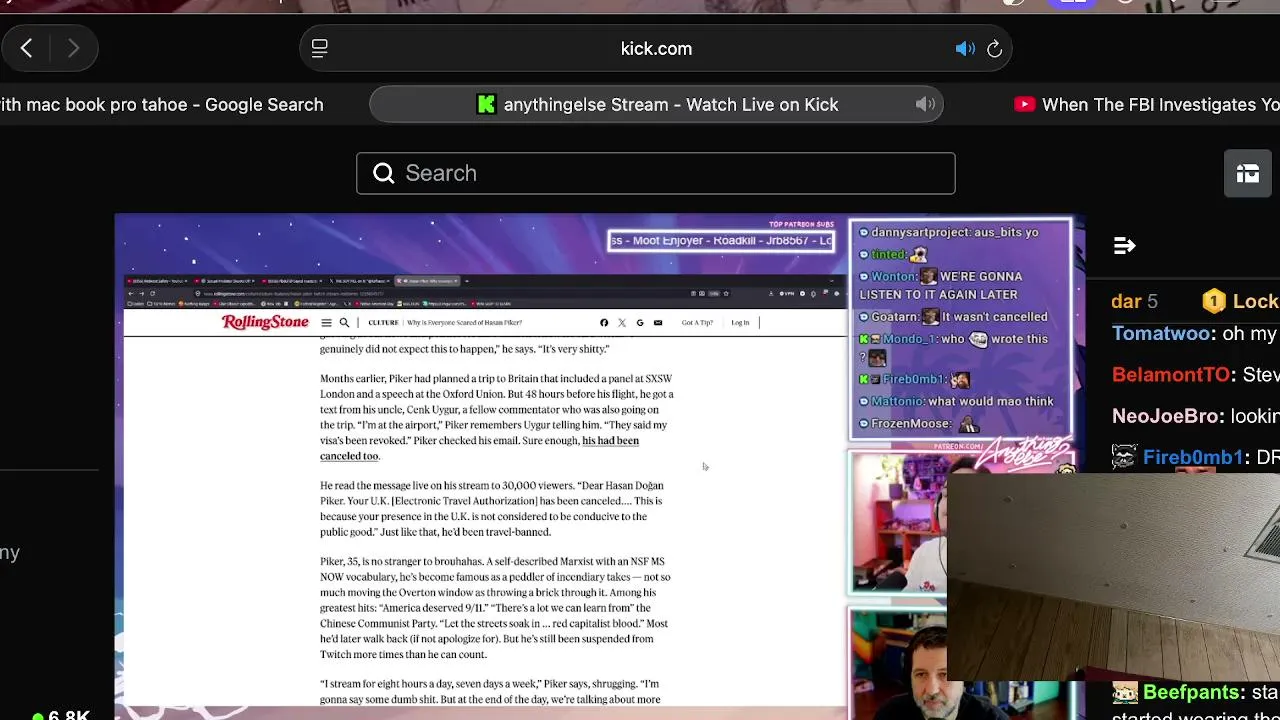The image size is (1280, 720).
Task: Open the page menu icon in address bar
Action: click(320, 48)
